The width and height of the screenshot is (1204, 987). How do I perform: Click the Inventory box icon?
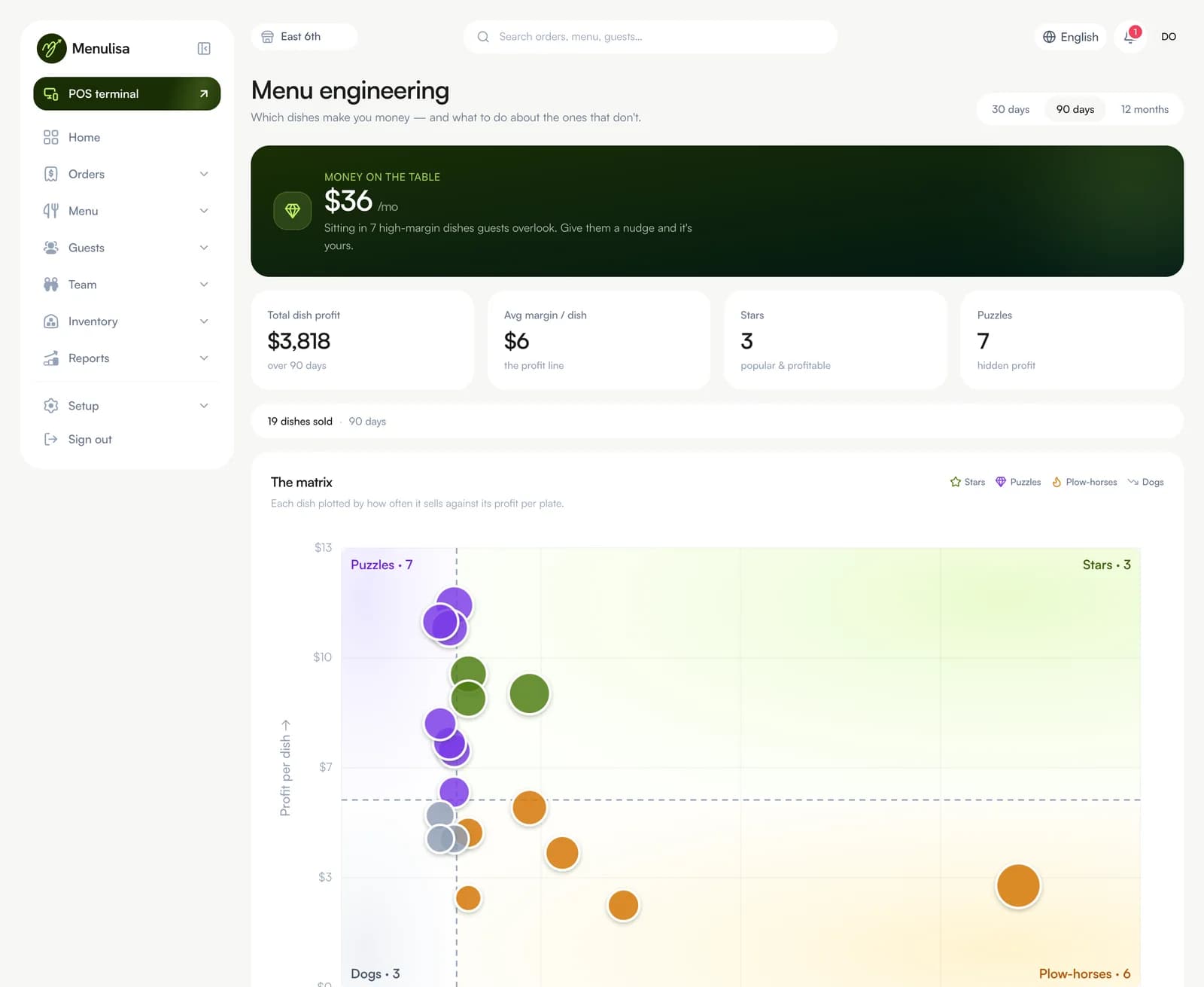click(x=51, y=321)
